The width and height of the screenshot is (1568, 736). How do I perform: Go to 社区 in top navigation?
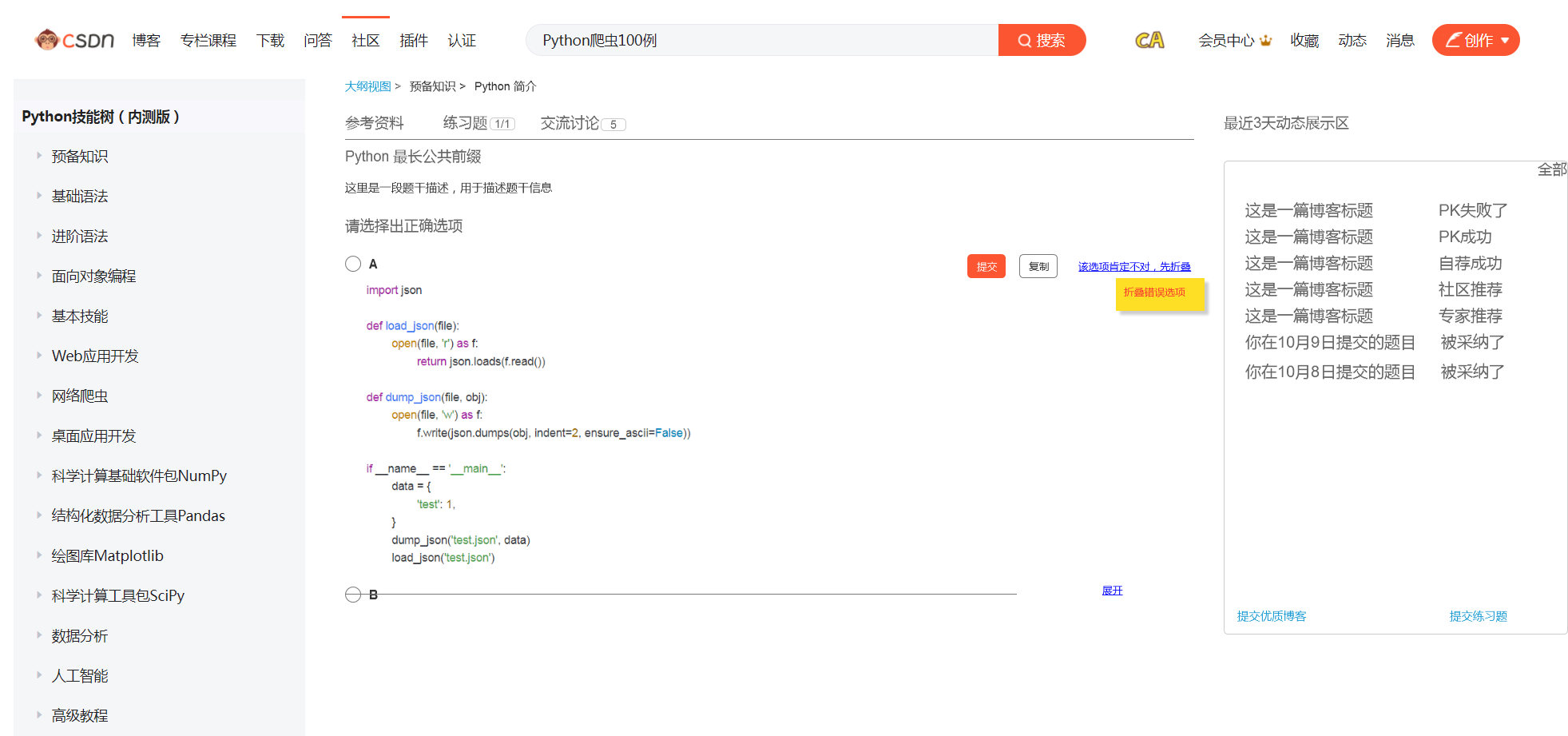(x=366, y=40)
